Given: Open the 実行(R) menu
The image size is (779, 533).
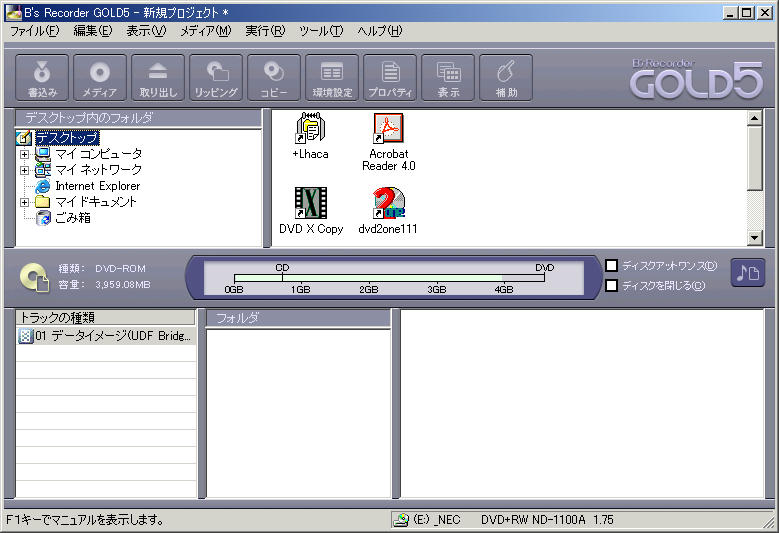Looking at the screenshot, I should (x=265, y=31).
